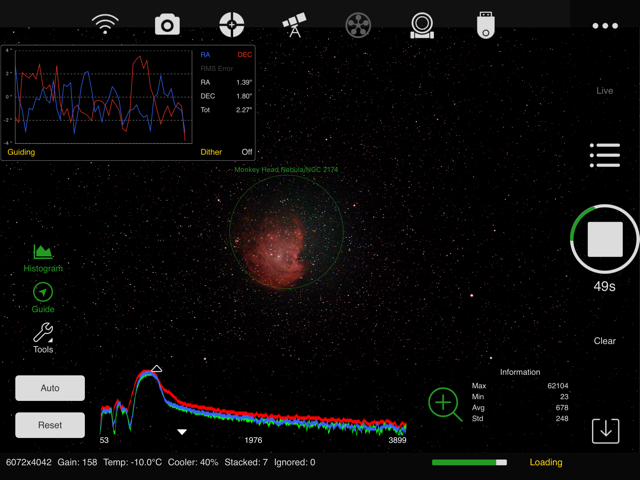Toggle the Histogram panel
This screenshot has height=480, width=640.
pos(43,258)
